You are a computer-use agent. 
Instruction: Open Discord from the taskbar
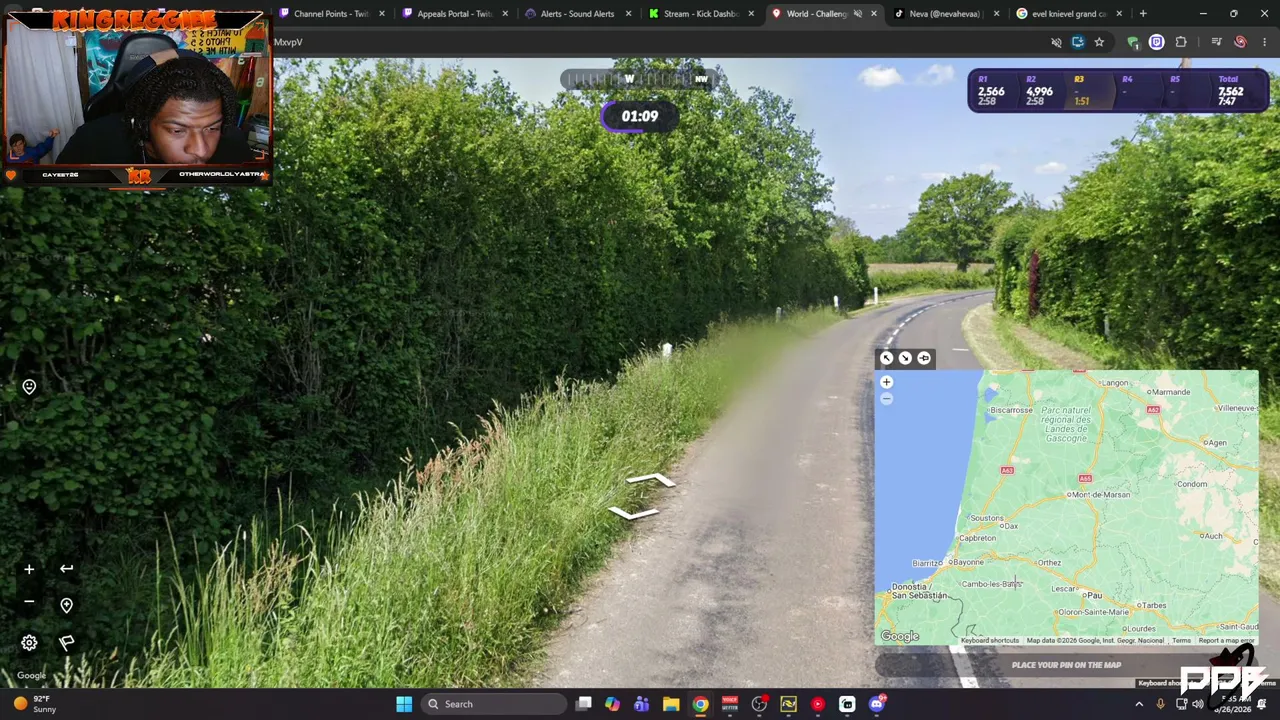pos(877,704)
